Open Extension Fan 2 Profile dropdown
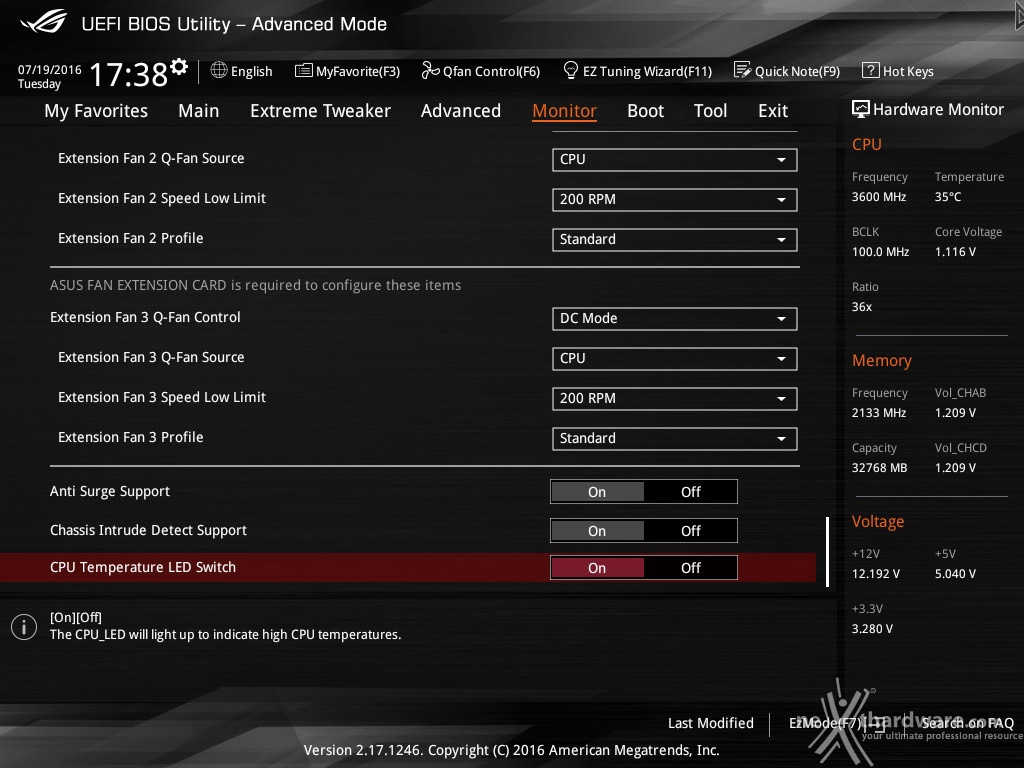1024x768 pixels. (674, 239)
